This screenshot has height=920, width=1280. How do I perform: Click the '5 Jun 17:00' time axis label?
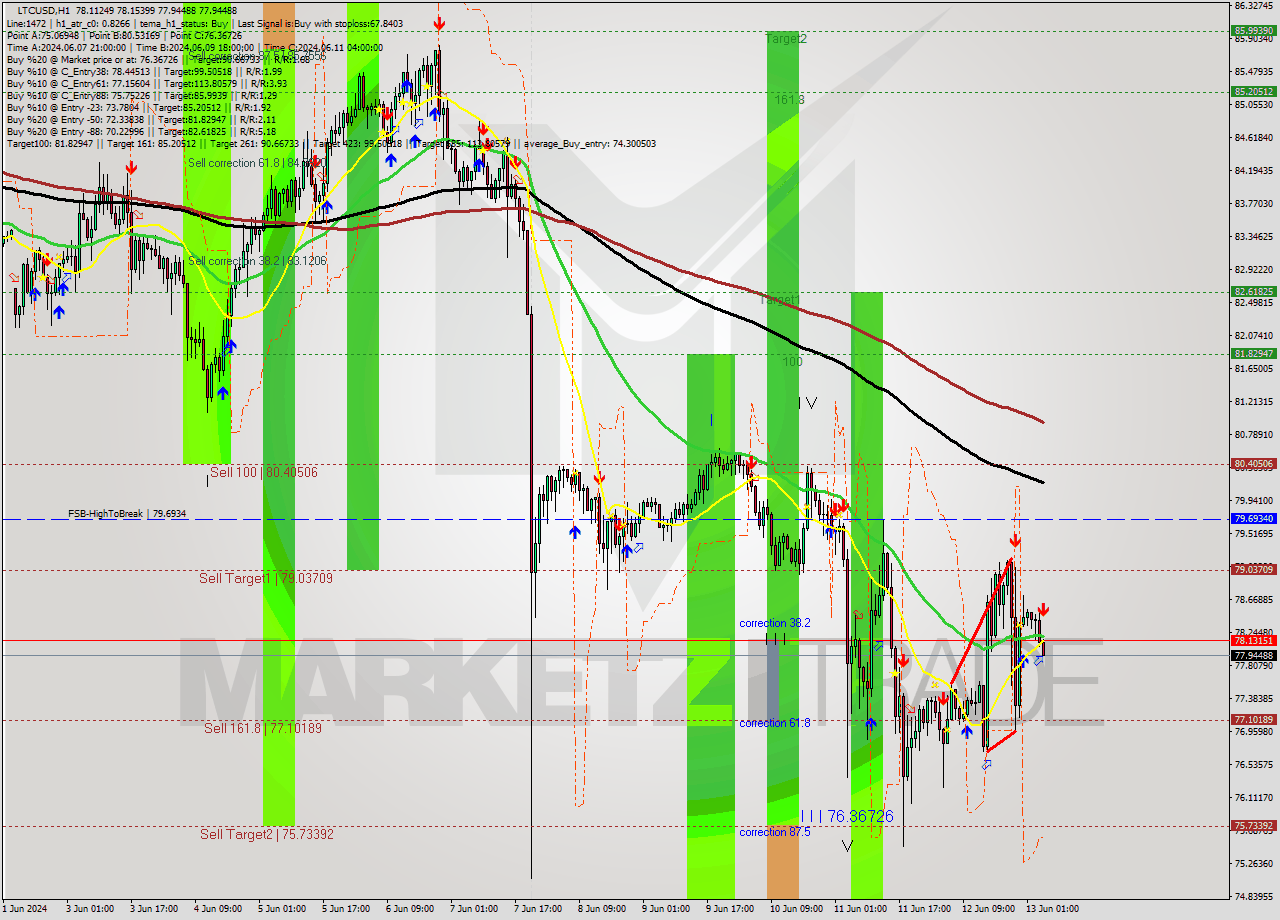pos(345,909)
